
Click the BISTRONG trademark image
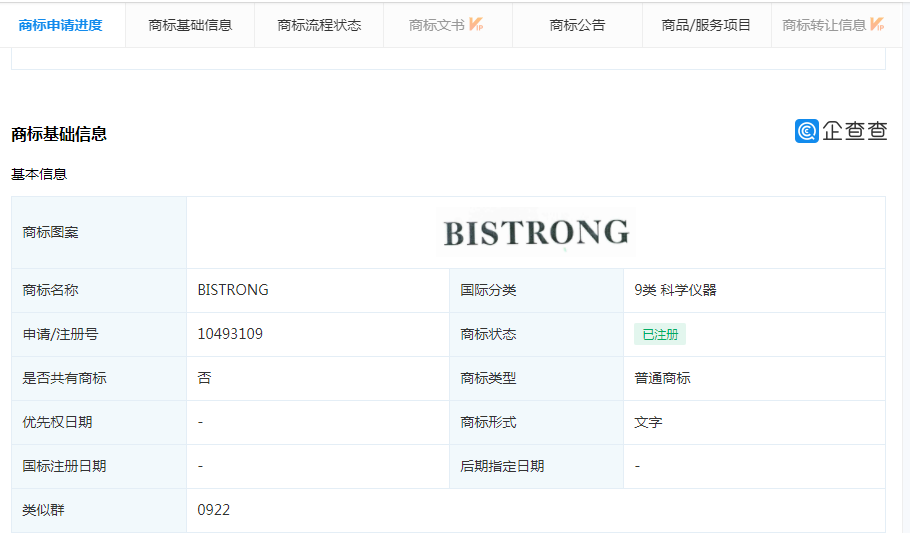coord(536,232)
